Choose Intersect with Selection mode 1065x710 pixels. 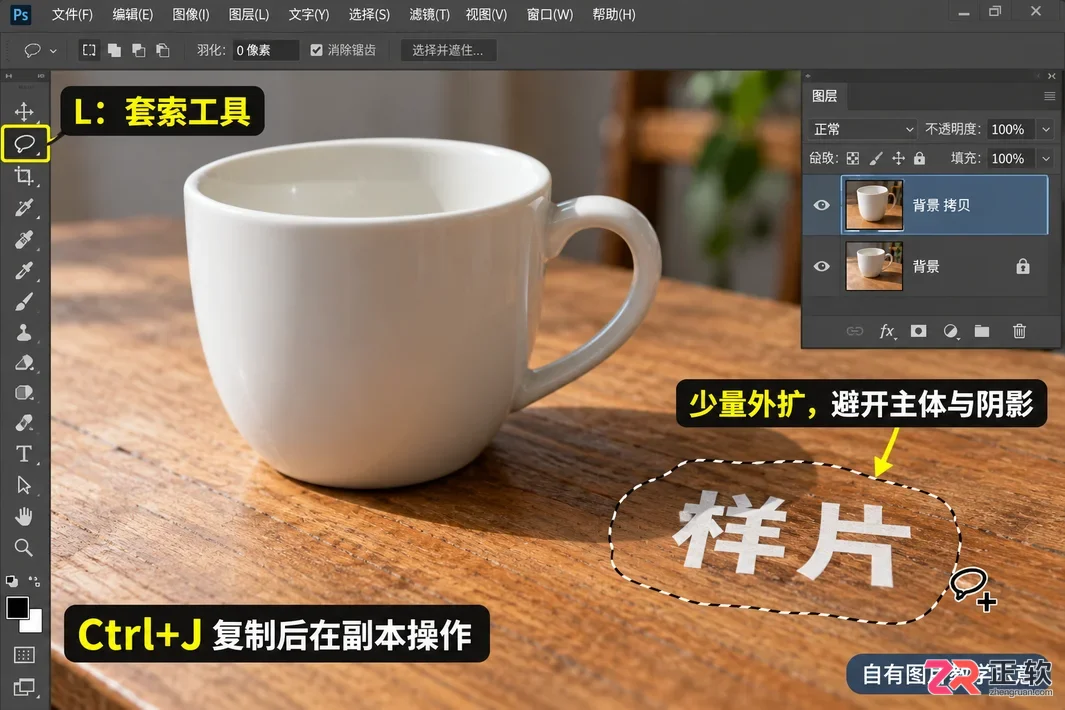point(163,50)
